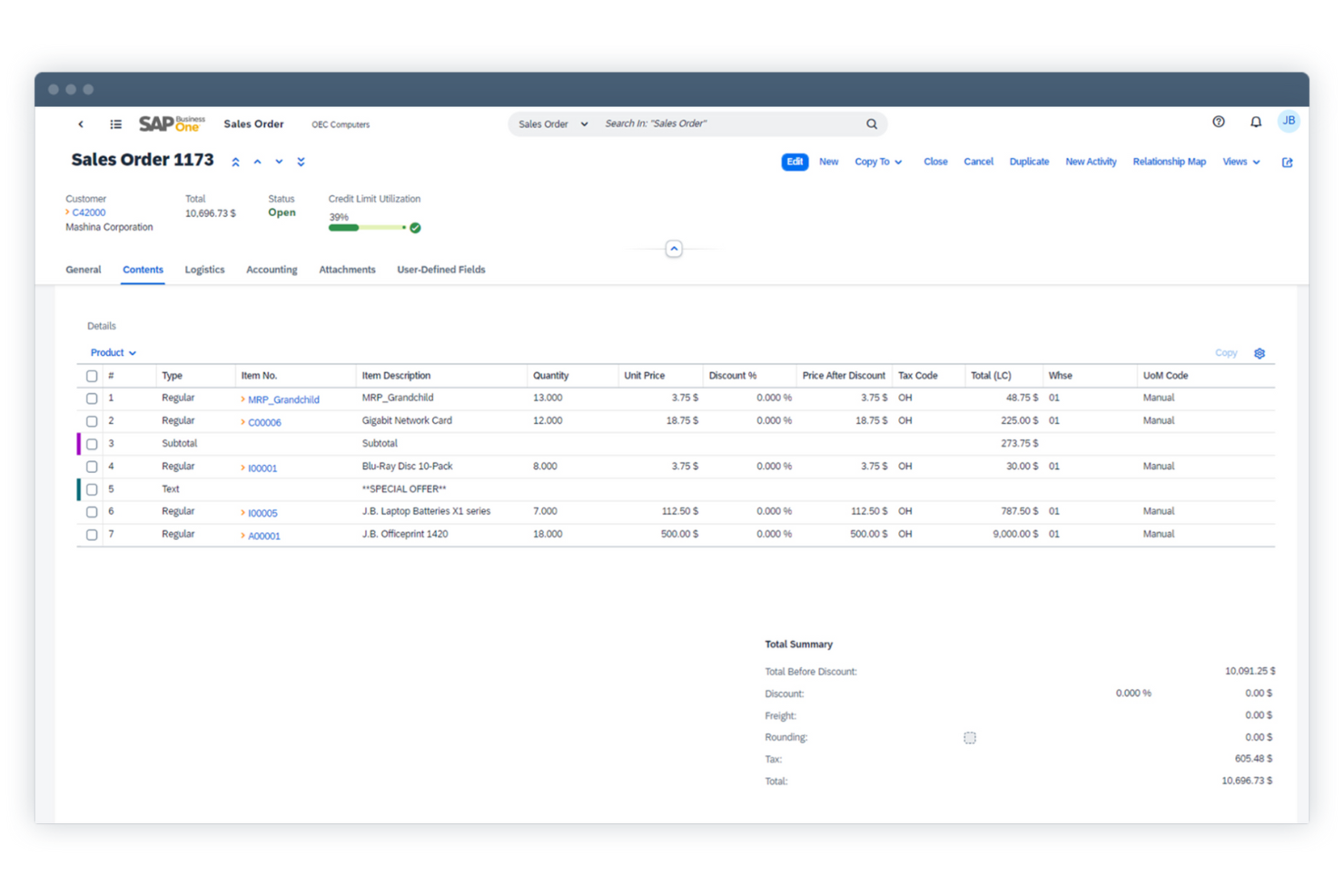Click the search magnifier icon

872,124
